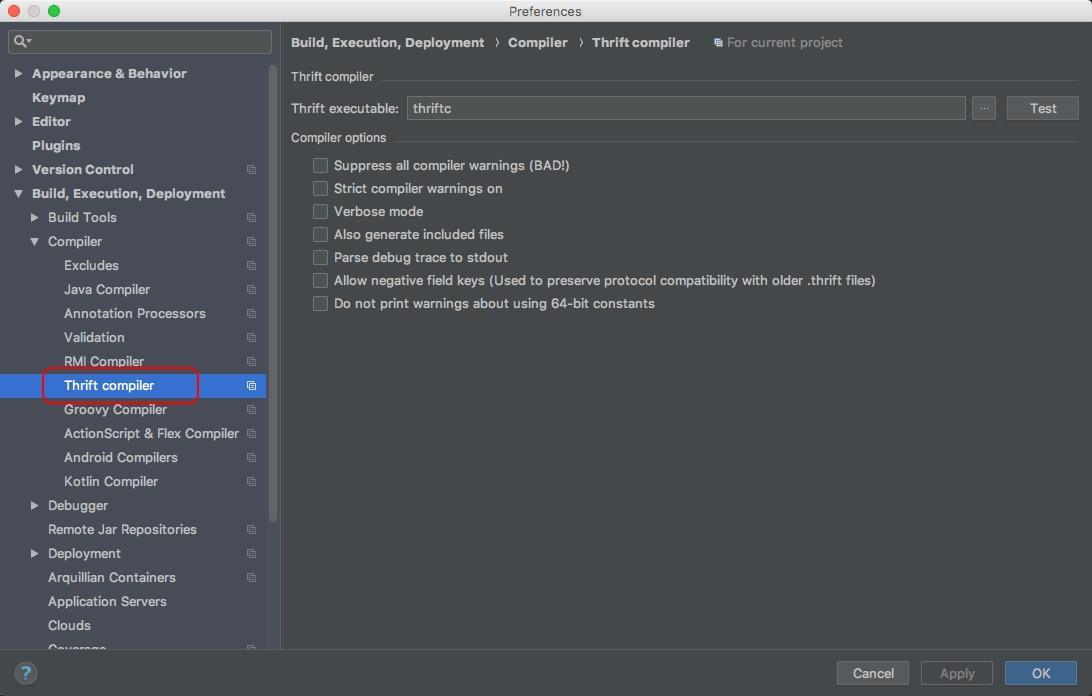Click the project-scope icon beside RMI Compiler
Image resolution: width=1092 pixels, height=696 pixels.
pos(251,362)
